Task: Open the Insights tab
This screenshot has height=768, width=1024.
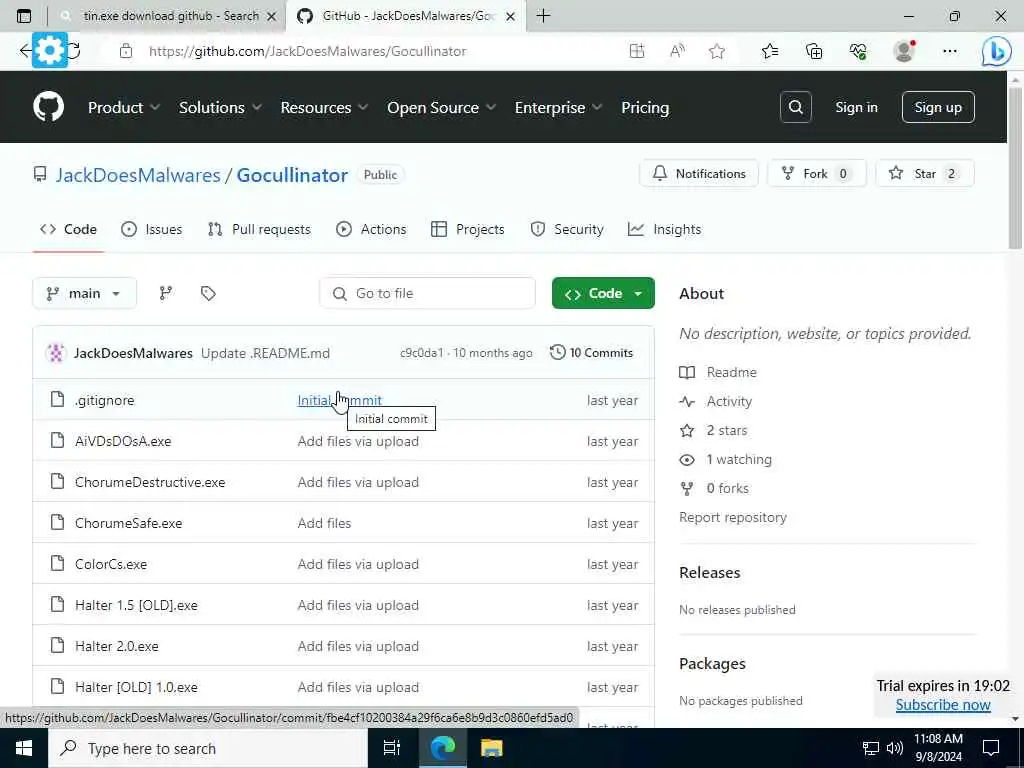Action: click(x=664, y=229)
